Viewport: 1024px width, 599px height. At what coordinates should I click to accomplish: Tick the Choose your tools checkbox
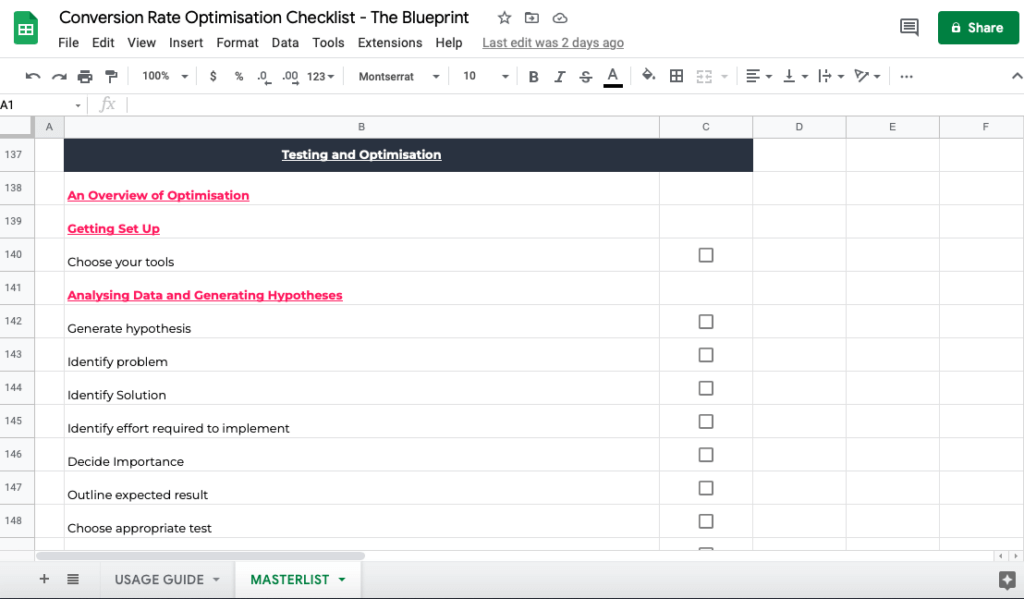coord(706,255)
